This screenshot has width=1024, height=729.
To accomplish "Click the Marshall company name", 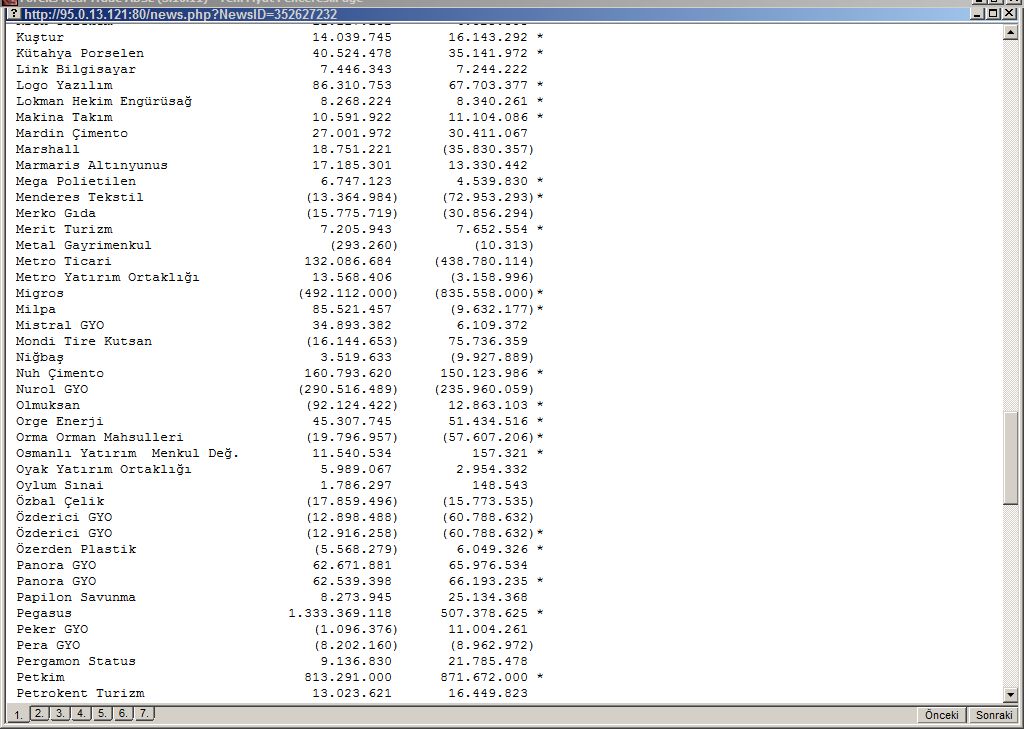I will (x=48, y=149).
